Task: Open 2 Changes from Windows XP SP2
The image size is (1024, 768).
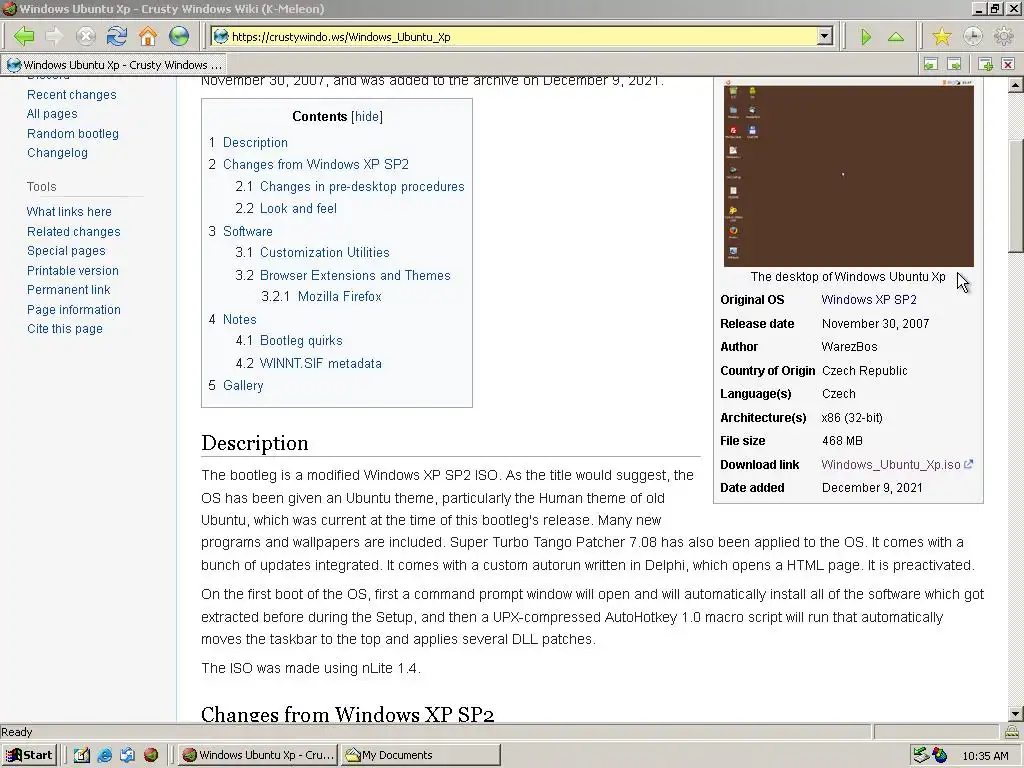Action: (x=308, y=165)
